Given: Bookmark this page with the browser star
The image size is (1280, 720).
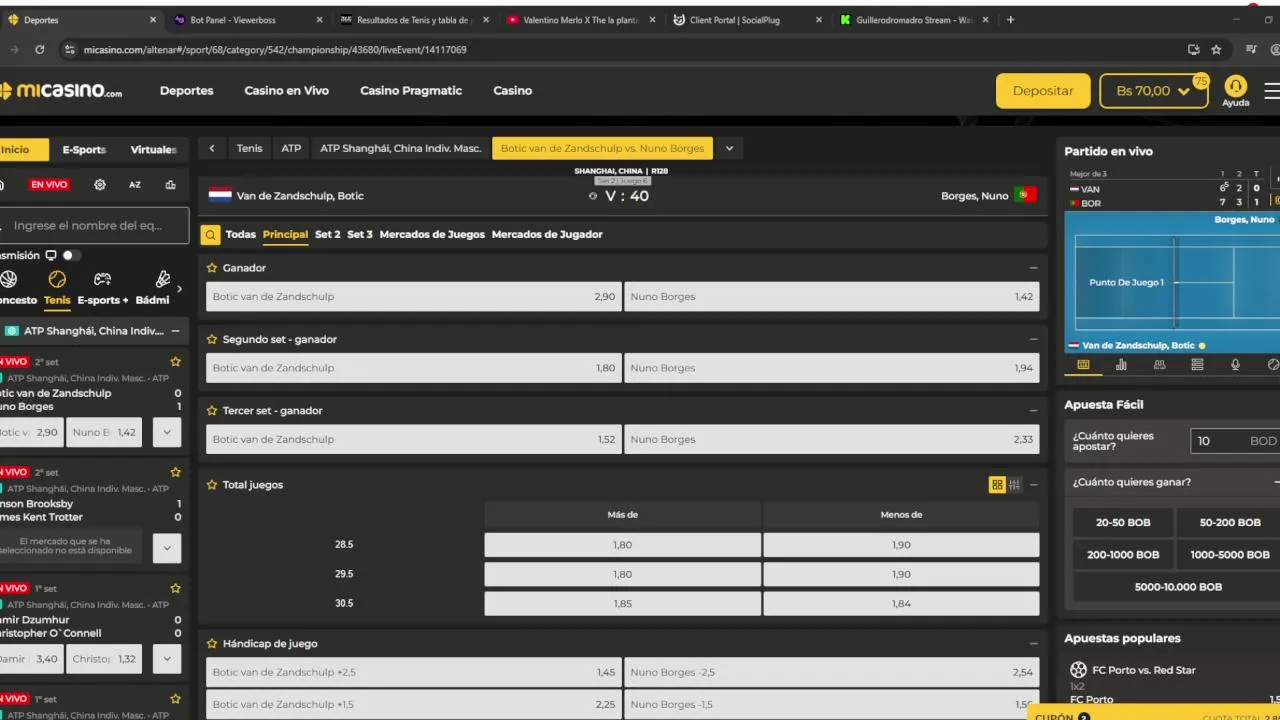Looking at the screenshot, I should pos(1216,49).
